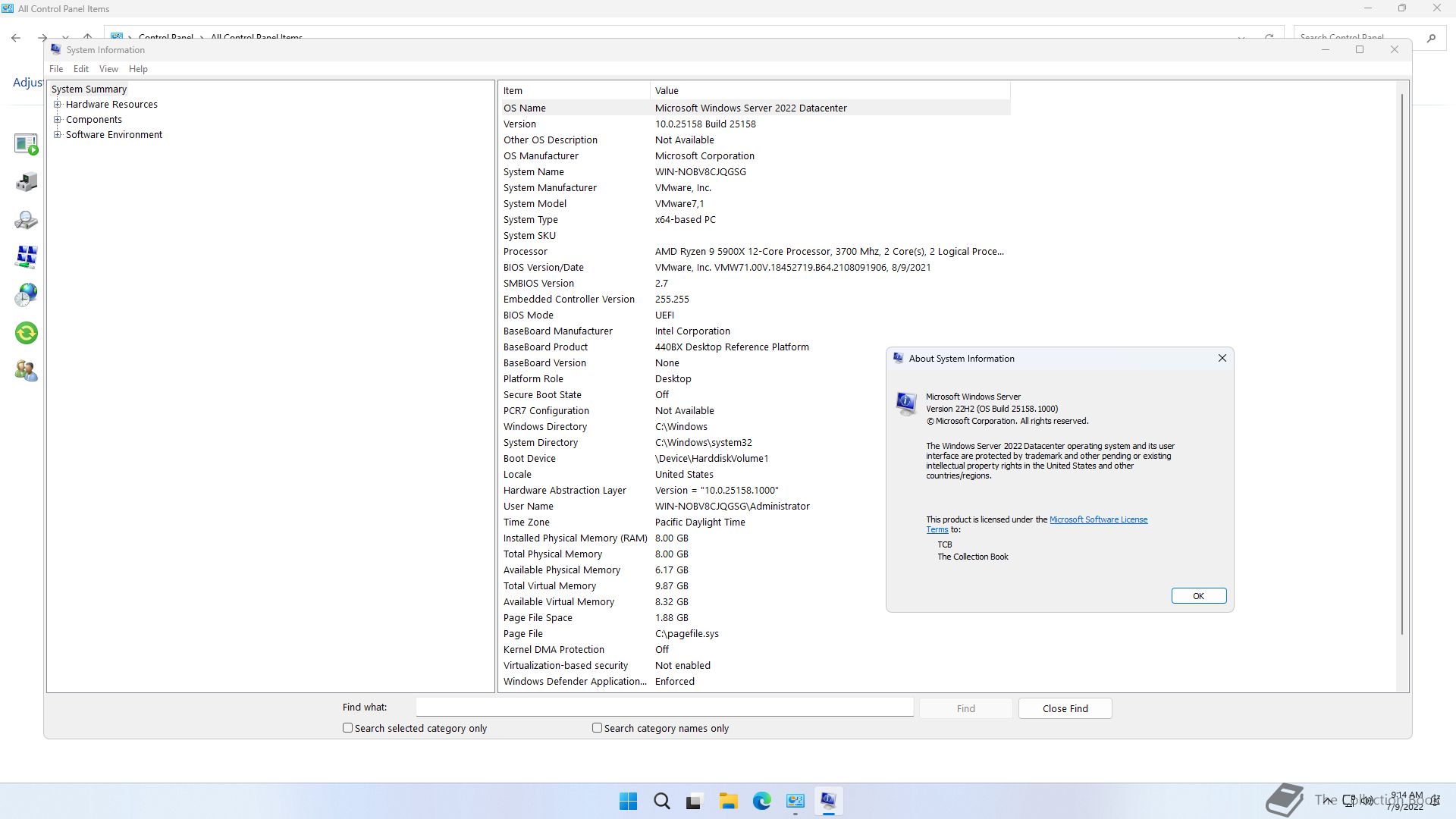Open Task View on the taskbar
Screen dimensions: 1456x819
(x=695, y=801)
